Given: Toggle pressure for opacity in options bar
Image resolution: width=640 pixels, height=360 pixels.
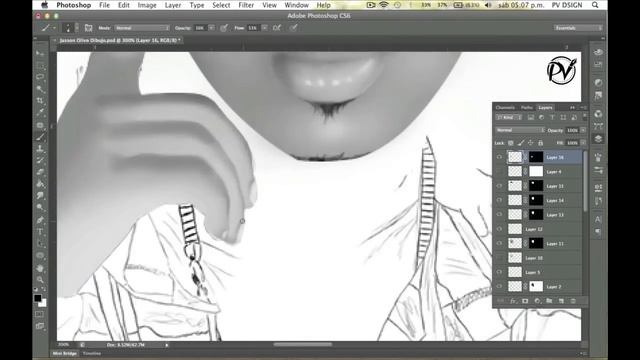Looking at the screenshot, I should (x=224, y=28).
